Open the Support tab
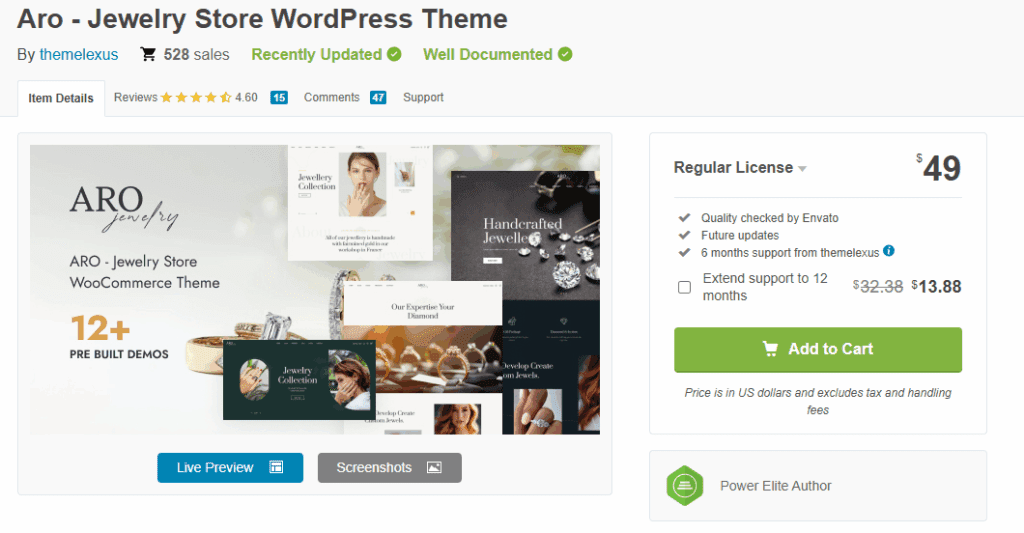1024x533 pixels. pyautogui.click(x=423, y=97)
